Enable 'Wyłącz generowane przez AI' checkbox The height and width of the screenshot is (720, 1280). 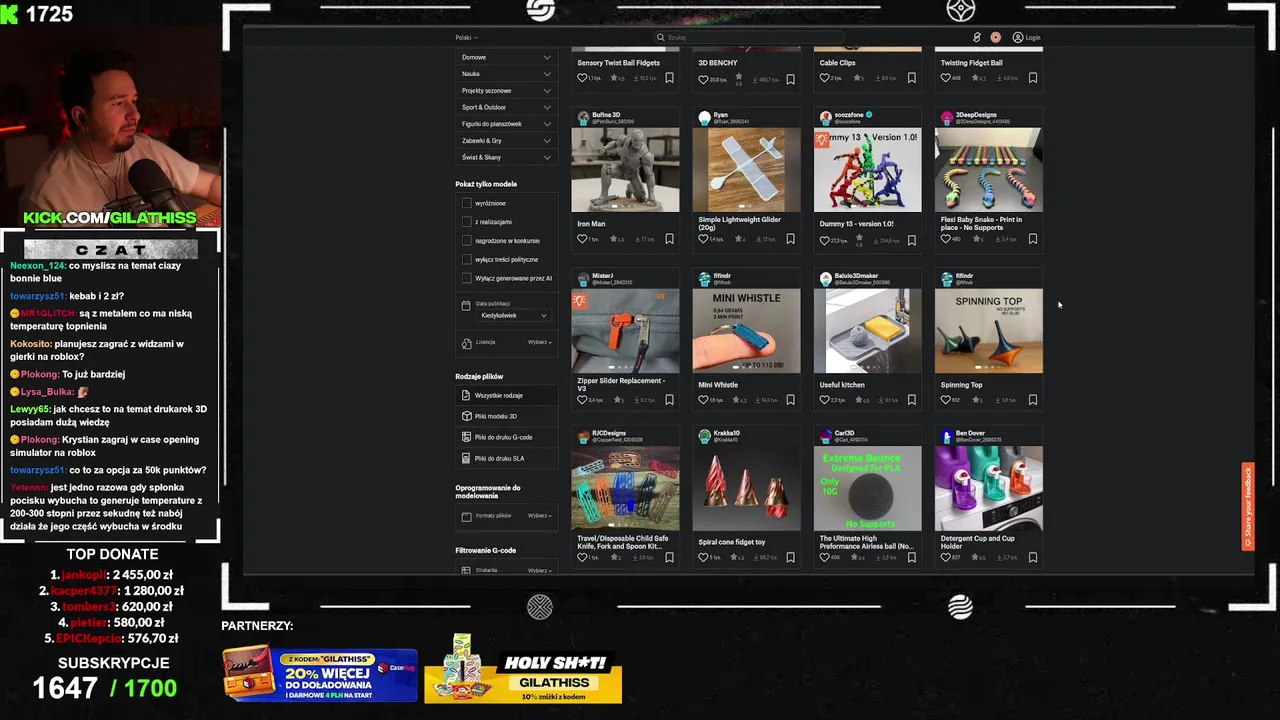coord(466,278)
